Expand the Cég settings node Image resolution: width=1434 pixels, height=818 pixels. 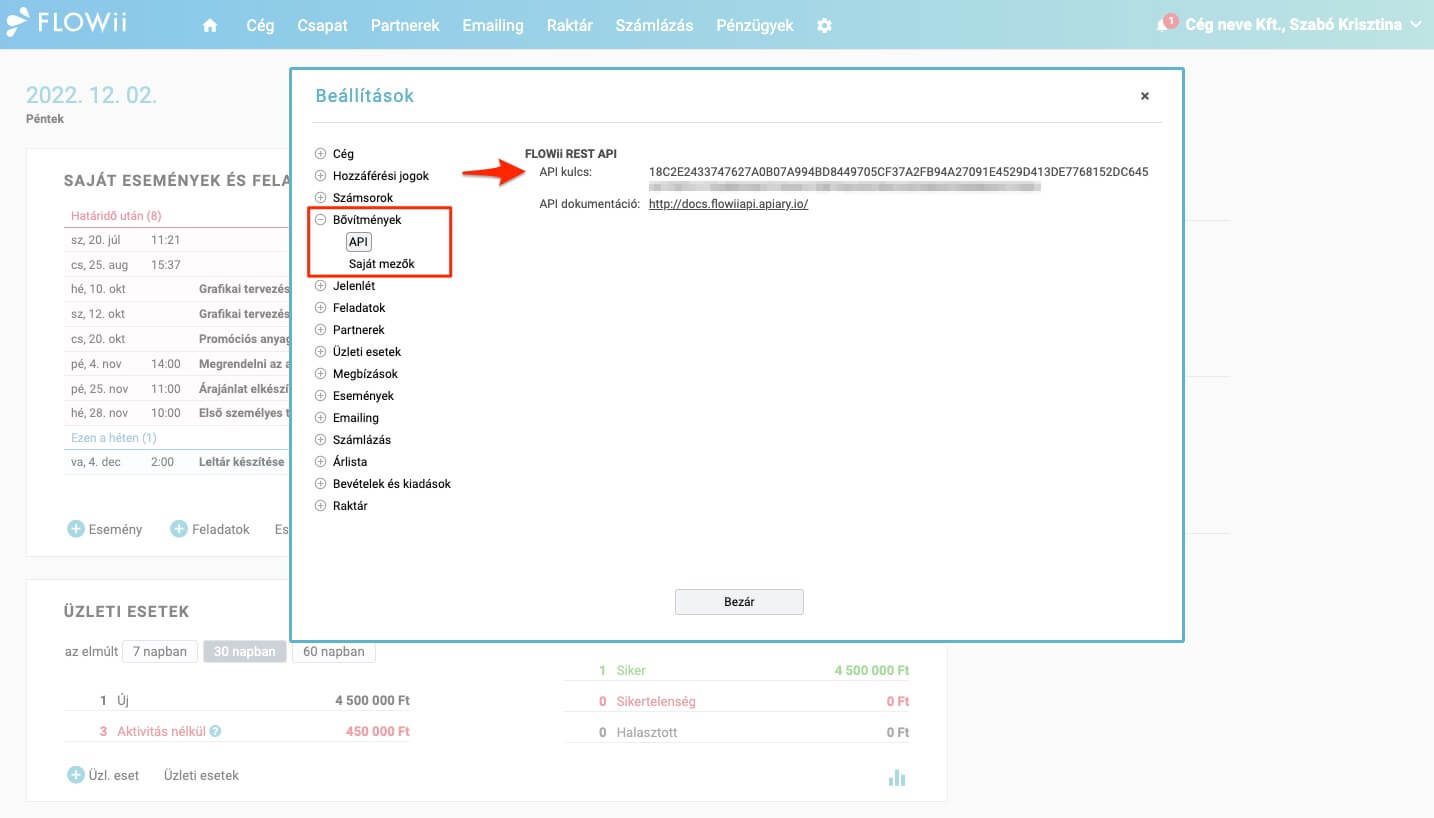[321, 154]
